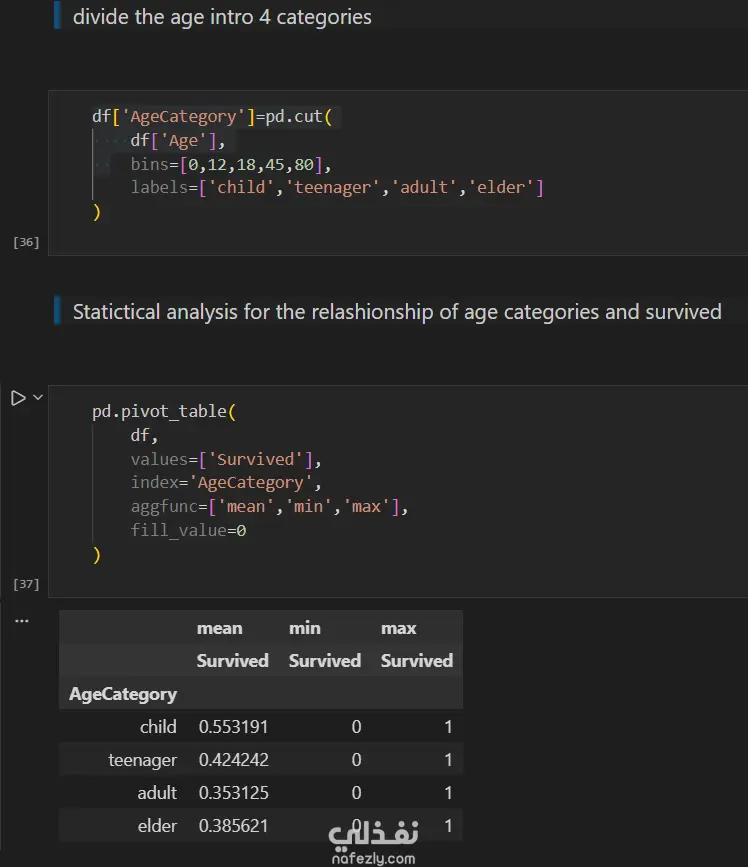
Task: Click the AgeCategory index header
Action: [123, 694]
